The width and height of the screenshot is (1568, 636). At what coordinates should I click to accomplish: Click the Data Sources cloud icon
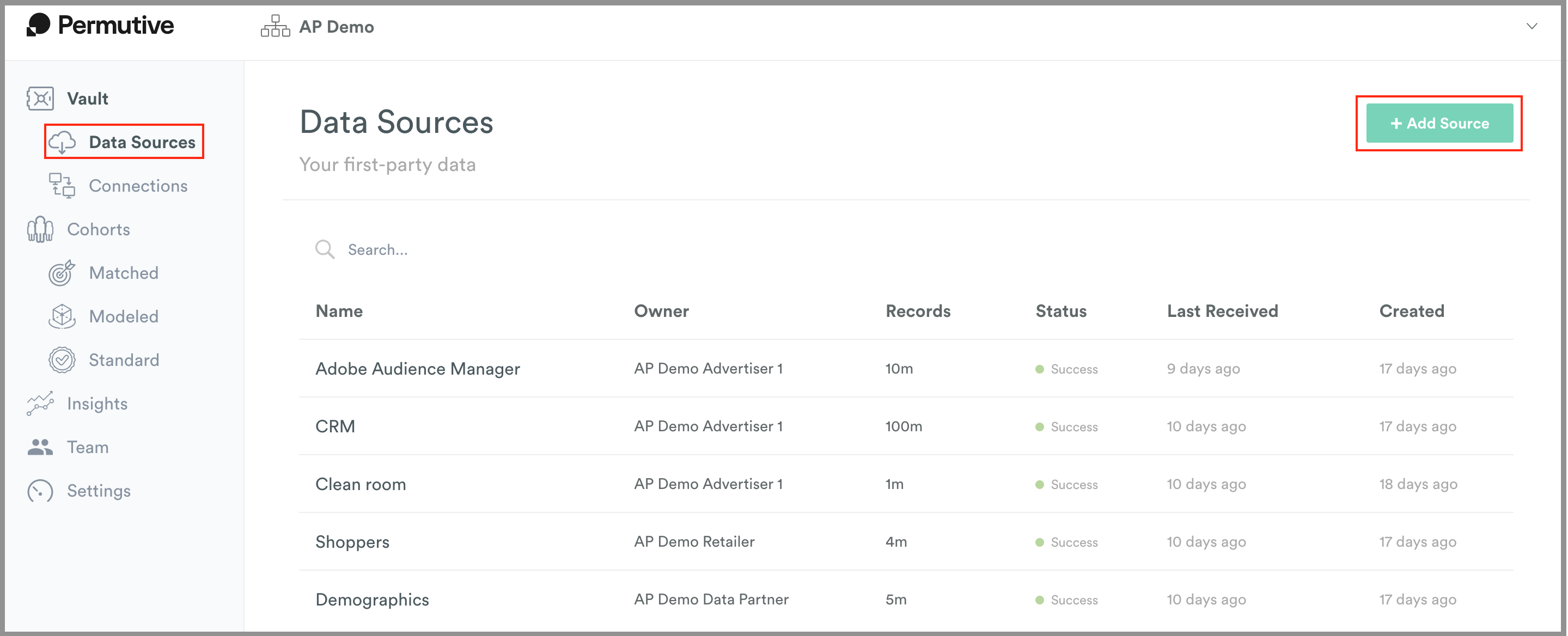click(x=62, y=143)
